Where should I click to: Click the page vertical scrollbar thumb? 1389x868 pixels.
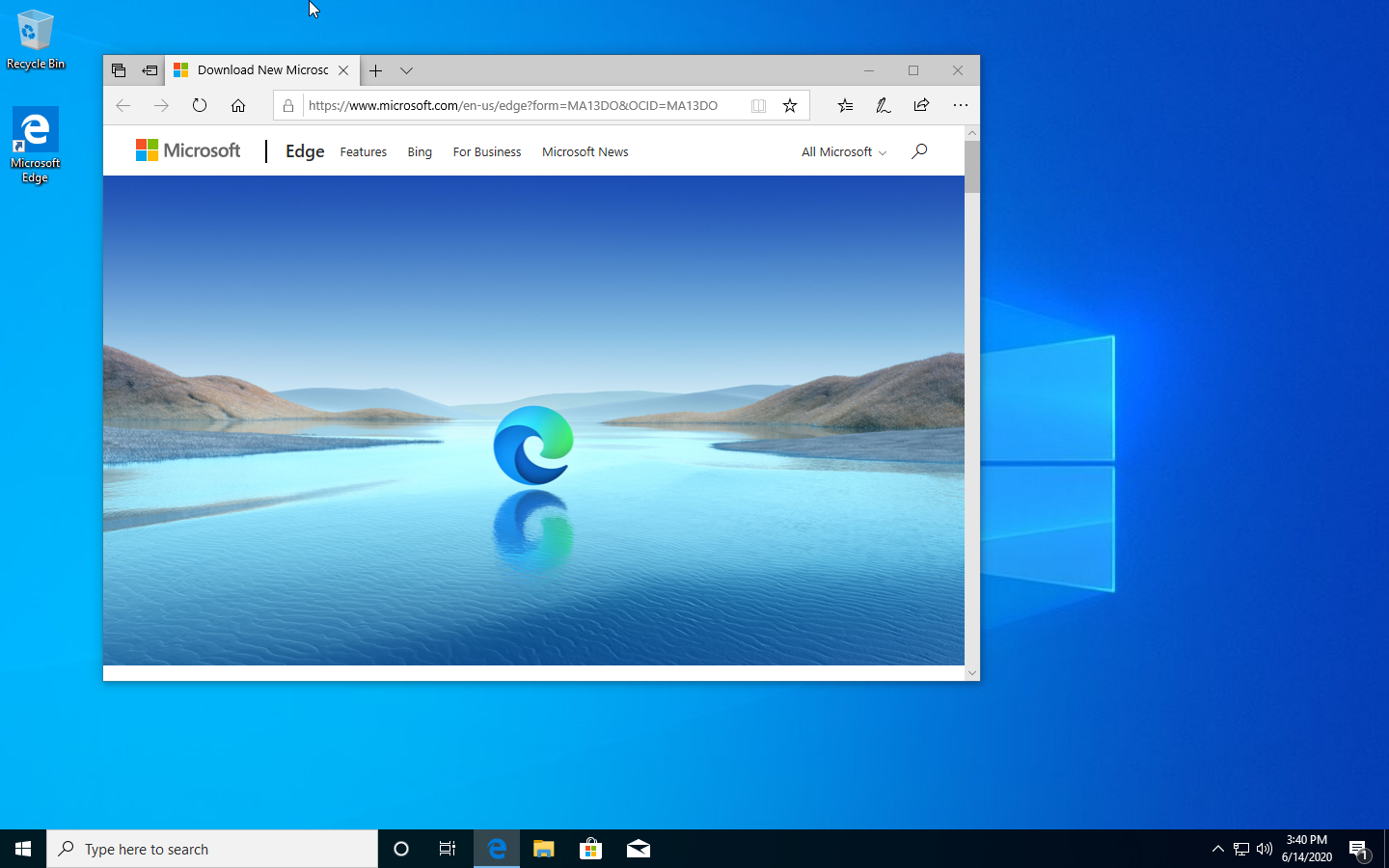(972, 166)
